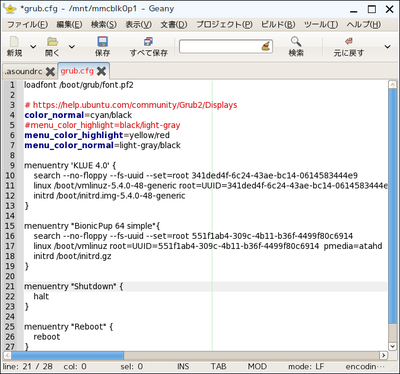This screenshot has width=400, height=374.
Task: Minimize the Geany window
Action: [354, 11]
